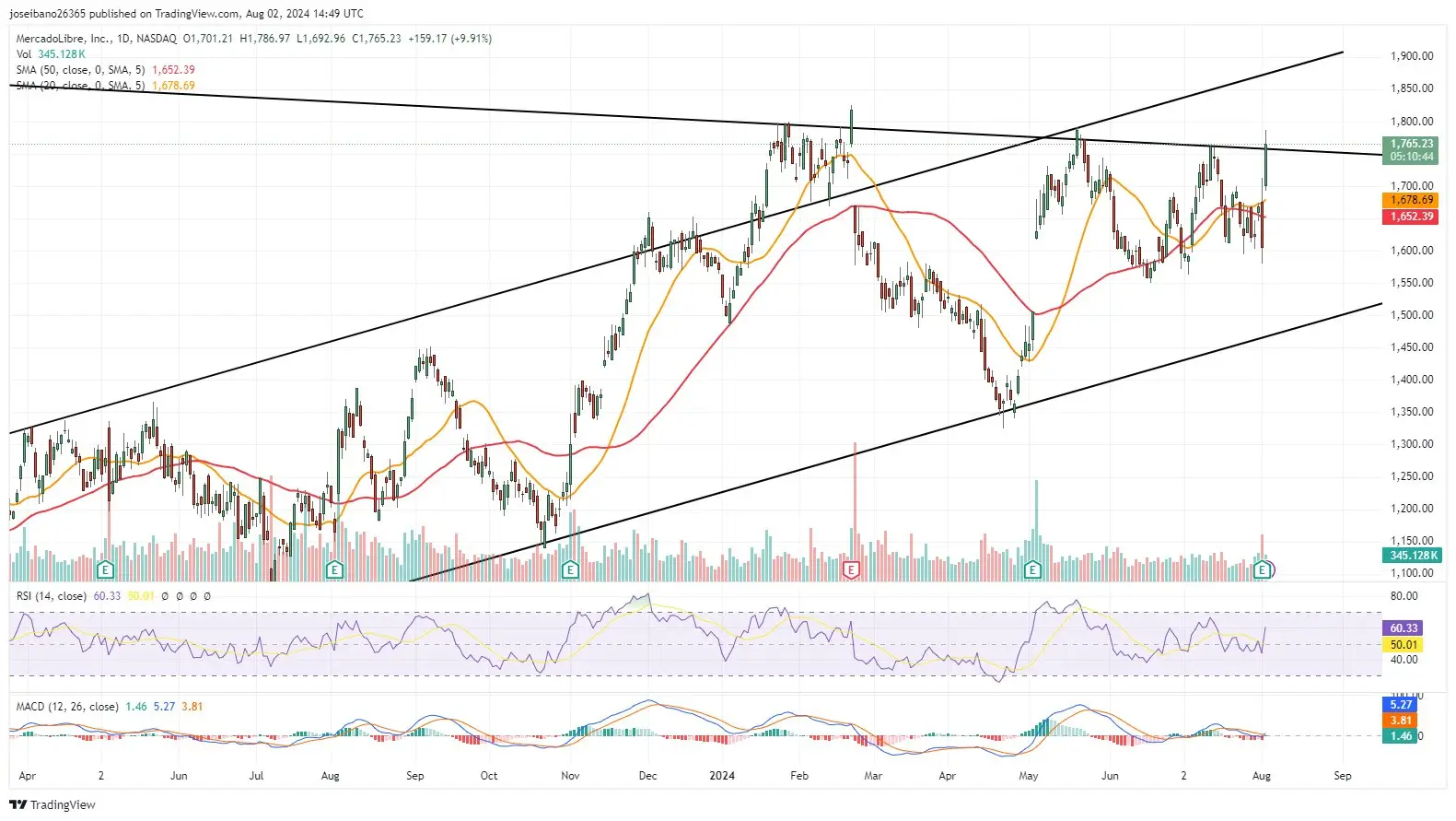1456x821 pixels.
Task: Click the RSI (14, close) indicator legend
Action: [x=52, y=596]
